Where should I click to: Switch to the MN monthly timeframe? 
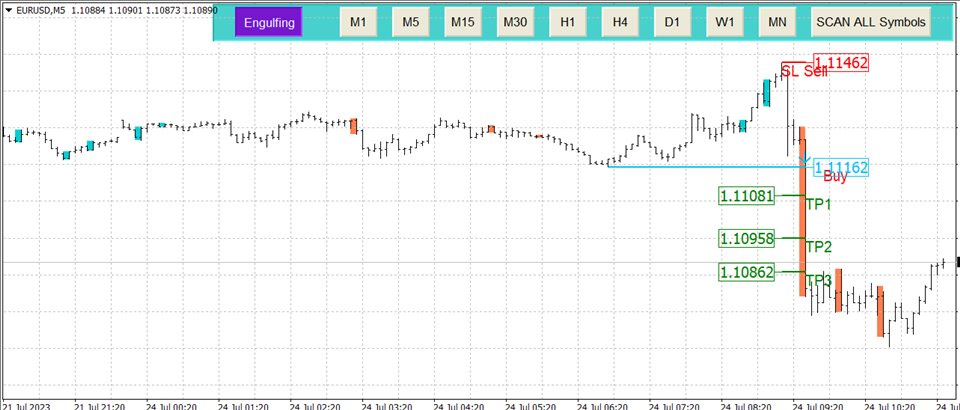pyautogui.click(x=776, y=22)
